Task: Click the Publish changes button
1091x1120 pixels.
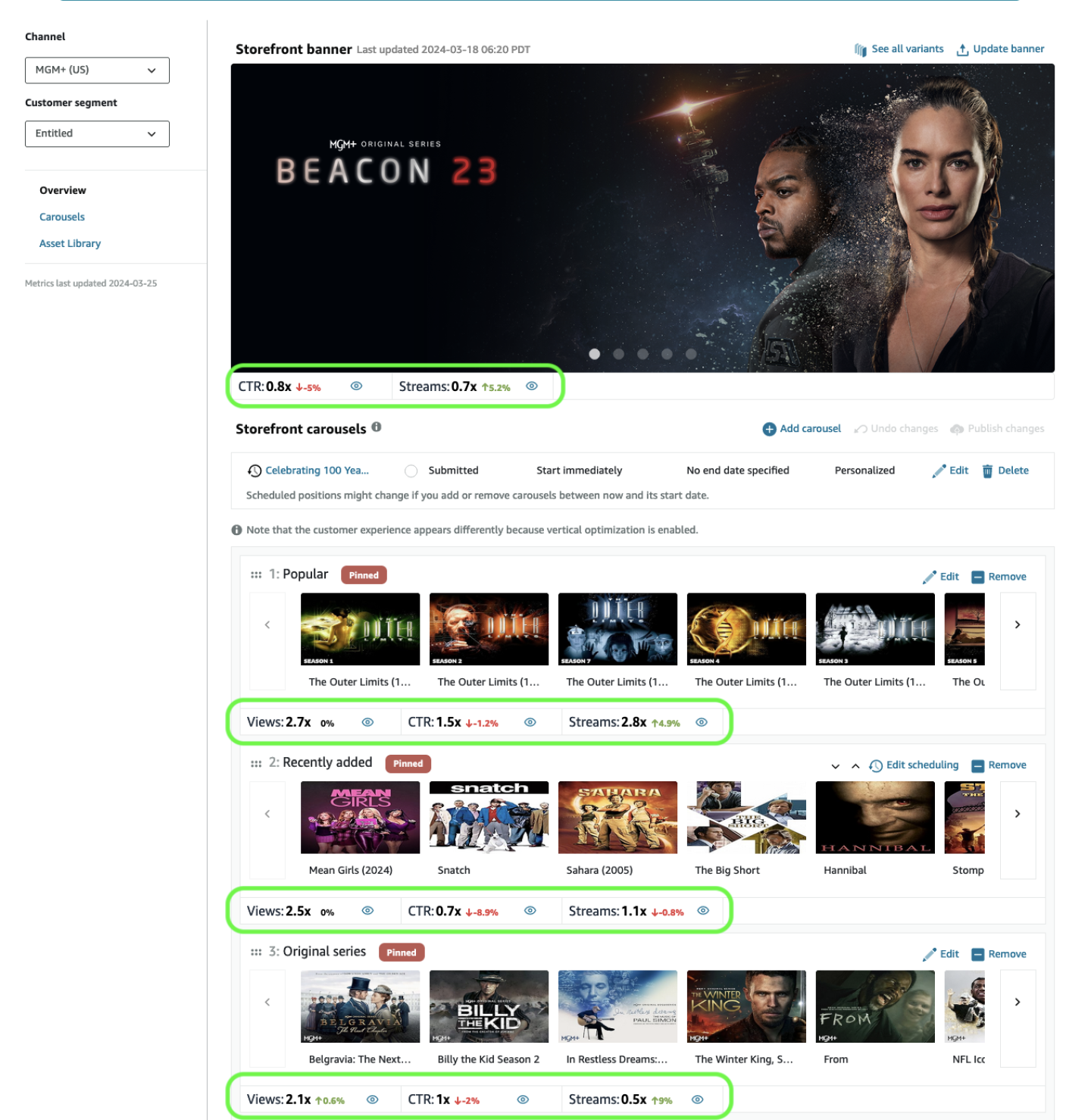Action: 997,429
